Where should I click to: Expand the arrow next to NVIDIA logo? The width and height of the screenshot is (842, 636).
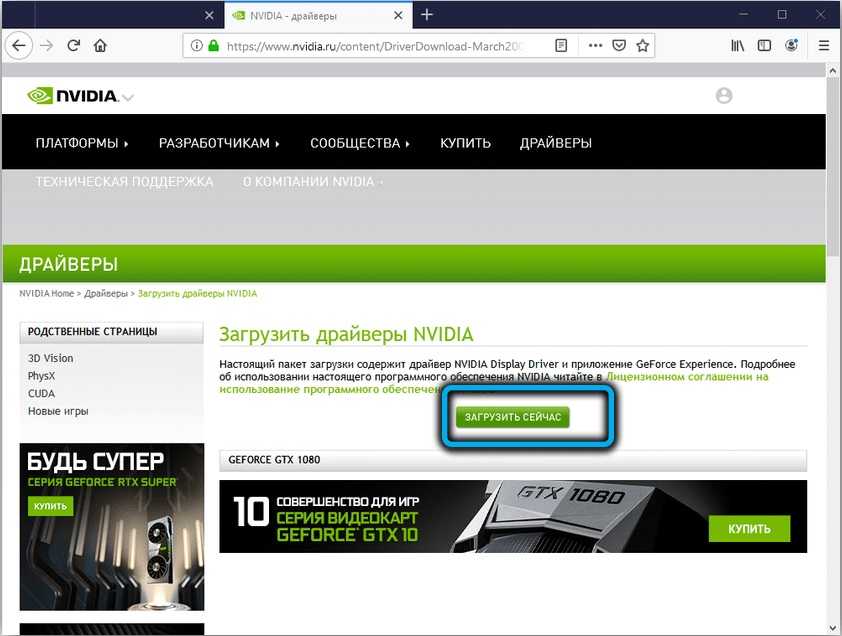pos(127,97)
